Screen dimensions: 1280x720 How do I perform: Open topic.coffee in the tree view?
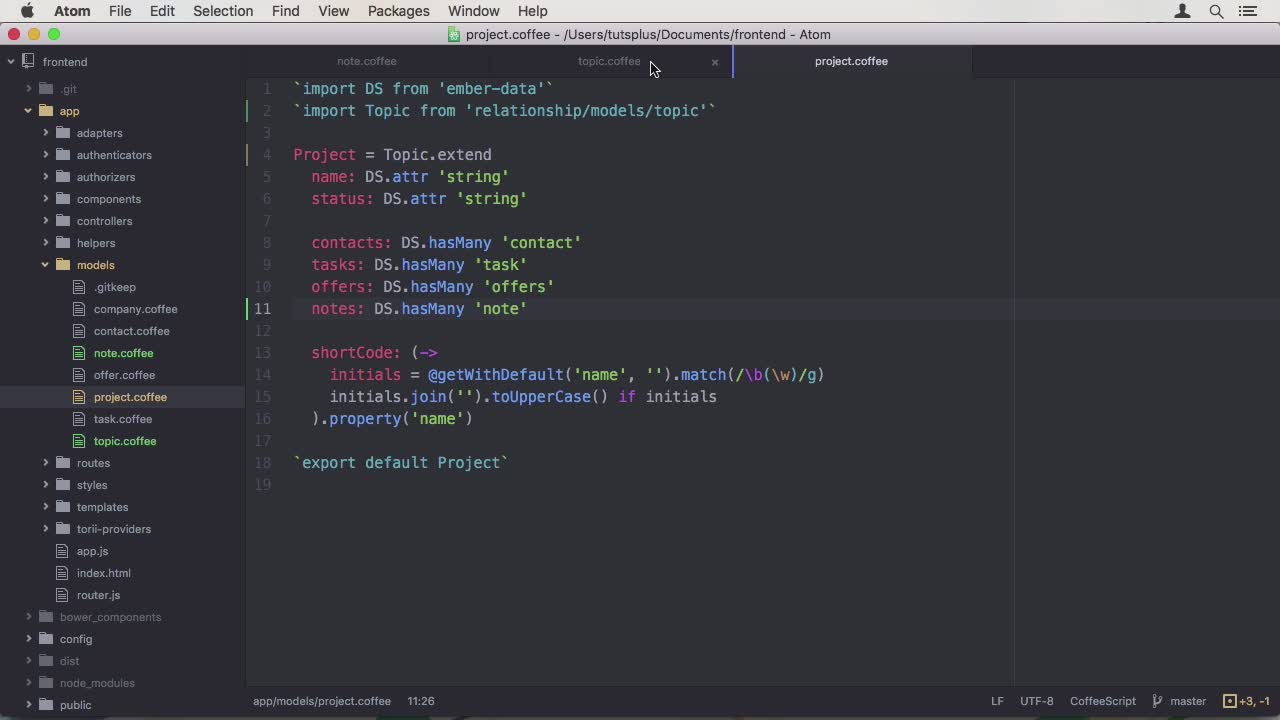pos(125,441)
